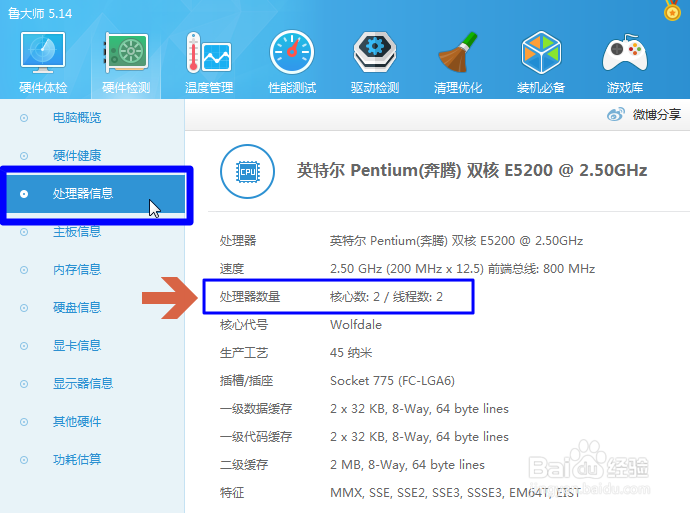The image size is (690, 513).
Task: Click the speed value 2.50 GHz (200 MHz x 12.5)
Action: pyautogui.click(x=407, y=268)
